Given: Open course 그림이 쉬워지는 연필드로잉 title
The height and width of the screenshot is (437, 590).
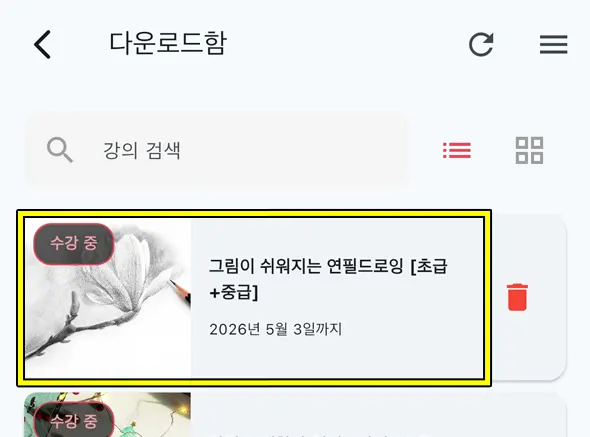Looking at the screenshot, I should [328, 279].
